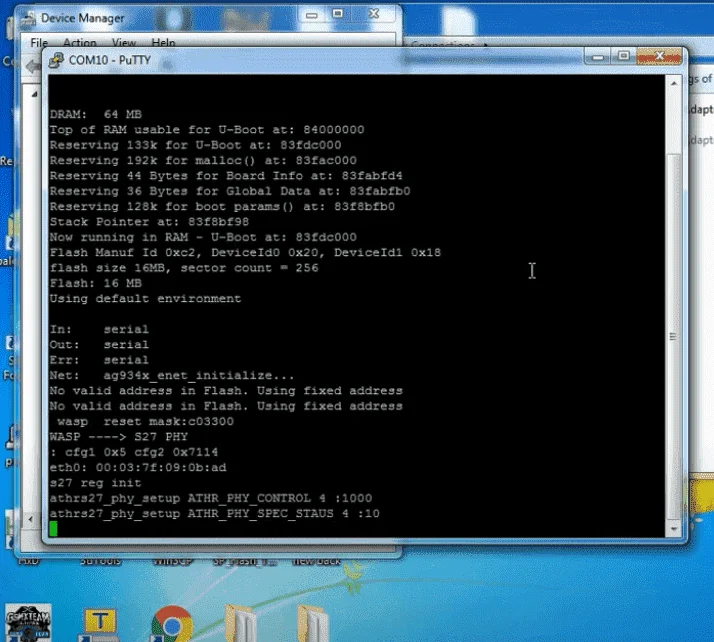Click the green terminal cursor block
This screenshot has width=714, height=642.
[x=53, y=529]
